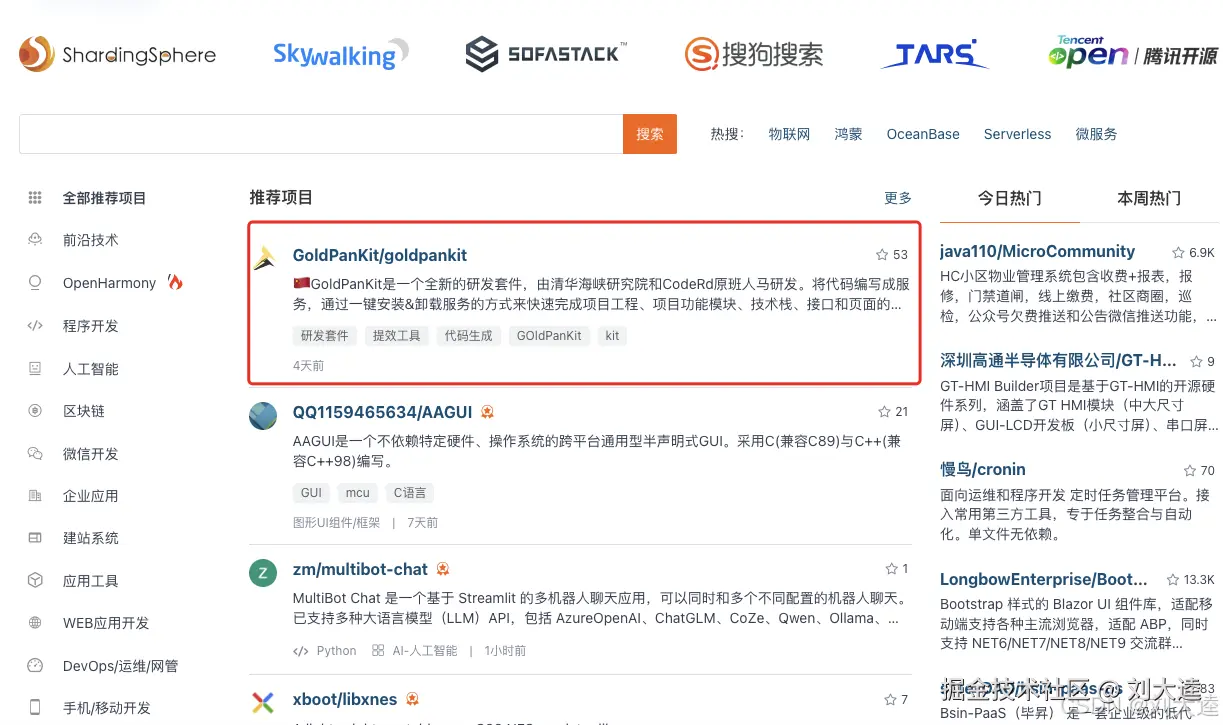Switch to the 本周热门 tab

click(1148, 198)
